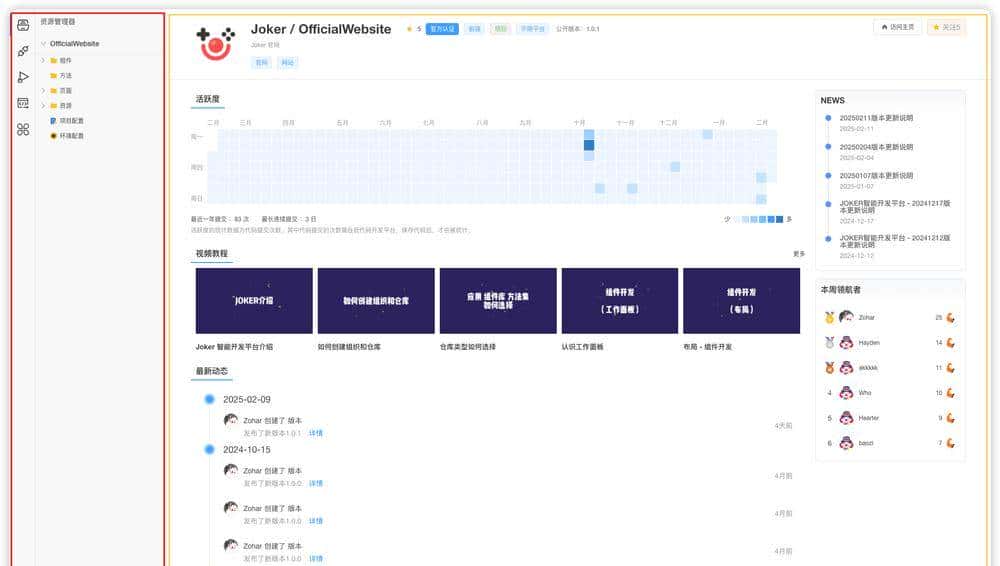Play the 如何创建组织和仓库 video thumbnail
The width and height of the screenshot is (1000, 566).
(x=376, y=301)
